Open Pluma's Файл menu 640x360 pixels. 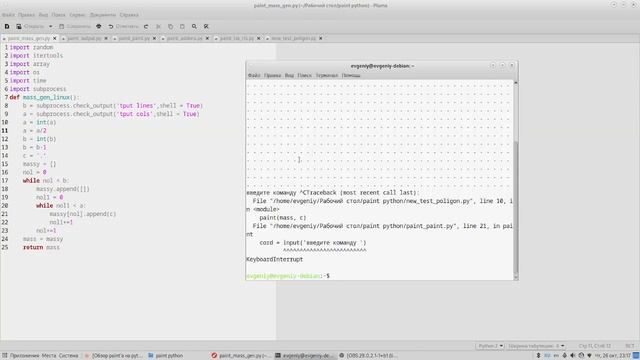[8, 15]
